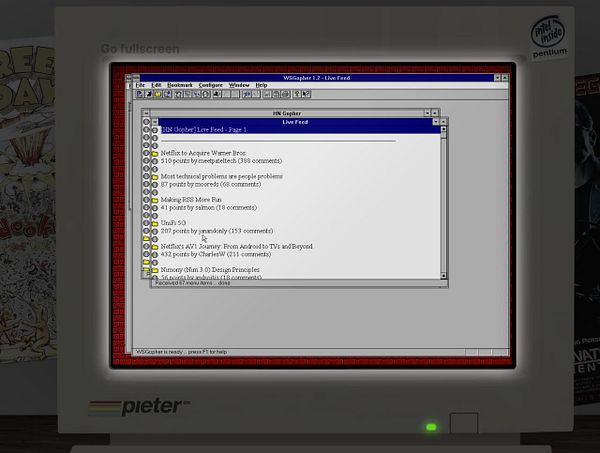Minimize the HN Gopher child window
The image size is (600, 453).
pos(427,113)
